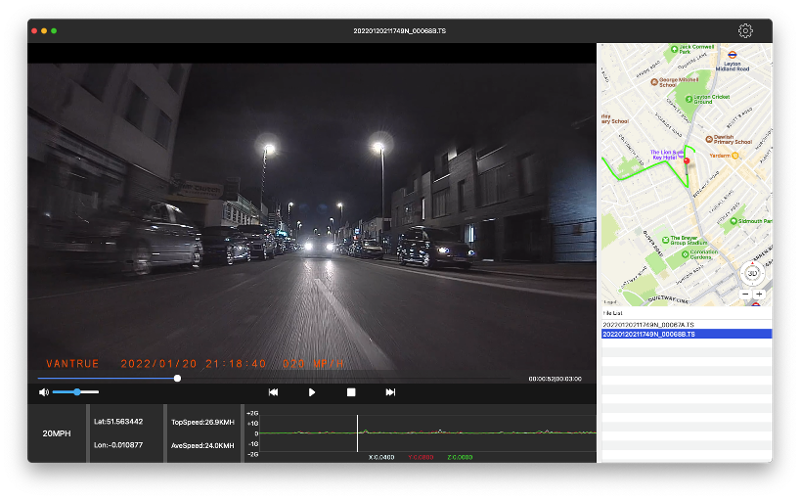Click the red location pin on map

(687, 162)
